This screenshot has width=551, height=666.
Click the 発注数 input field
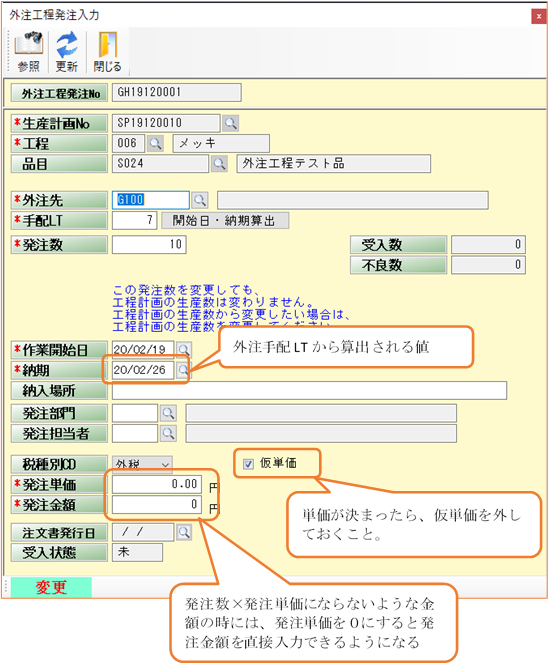(149, 245)
